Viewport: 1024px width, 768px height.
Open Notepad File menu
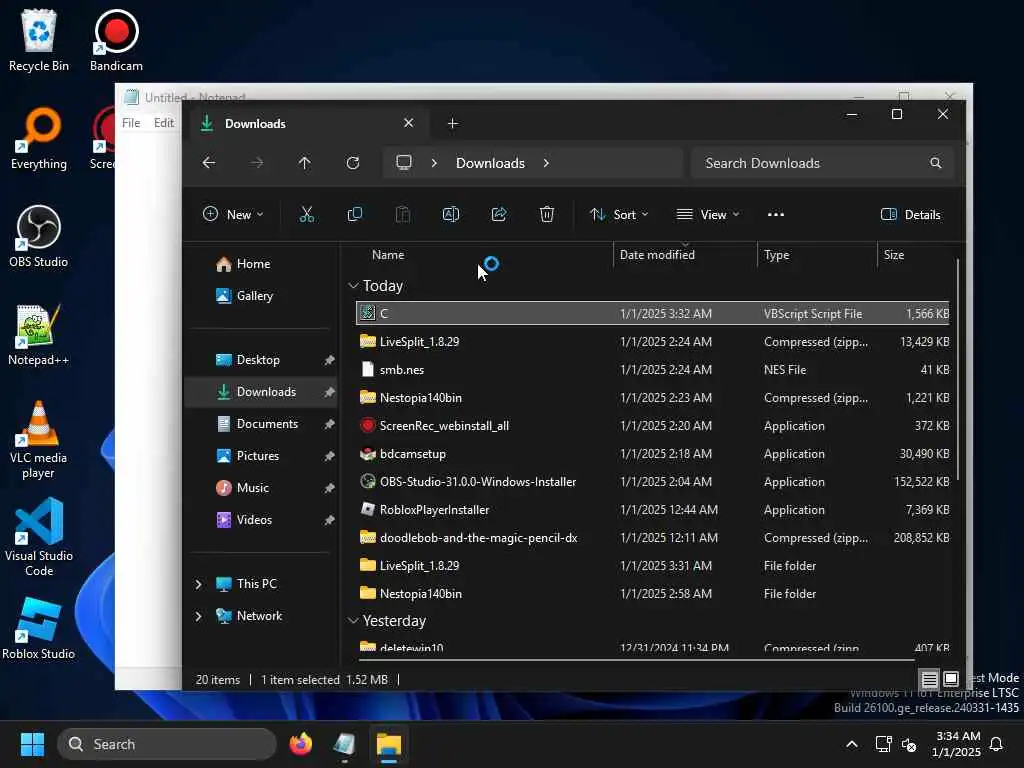(x=131, y=123)
